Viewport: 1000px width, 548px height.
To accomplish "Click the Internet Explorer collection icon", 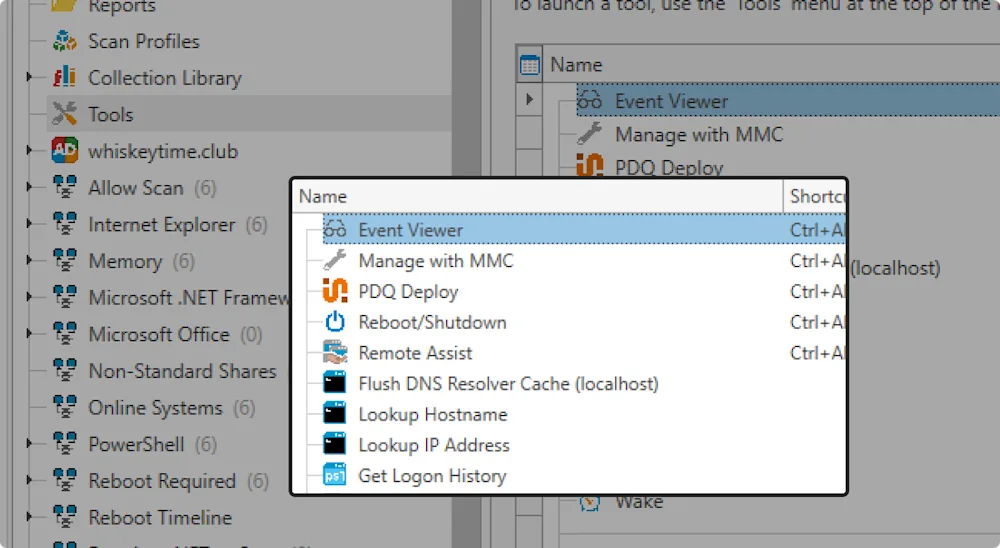I will pyautogui.click(x=64, y=223).
